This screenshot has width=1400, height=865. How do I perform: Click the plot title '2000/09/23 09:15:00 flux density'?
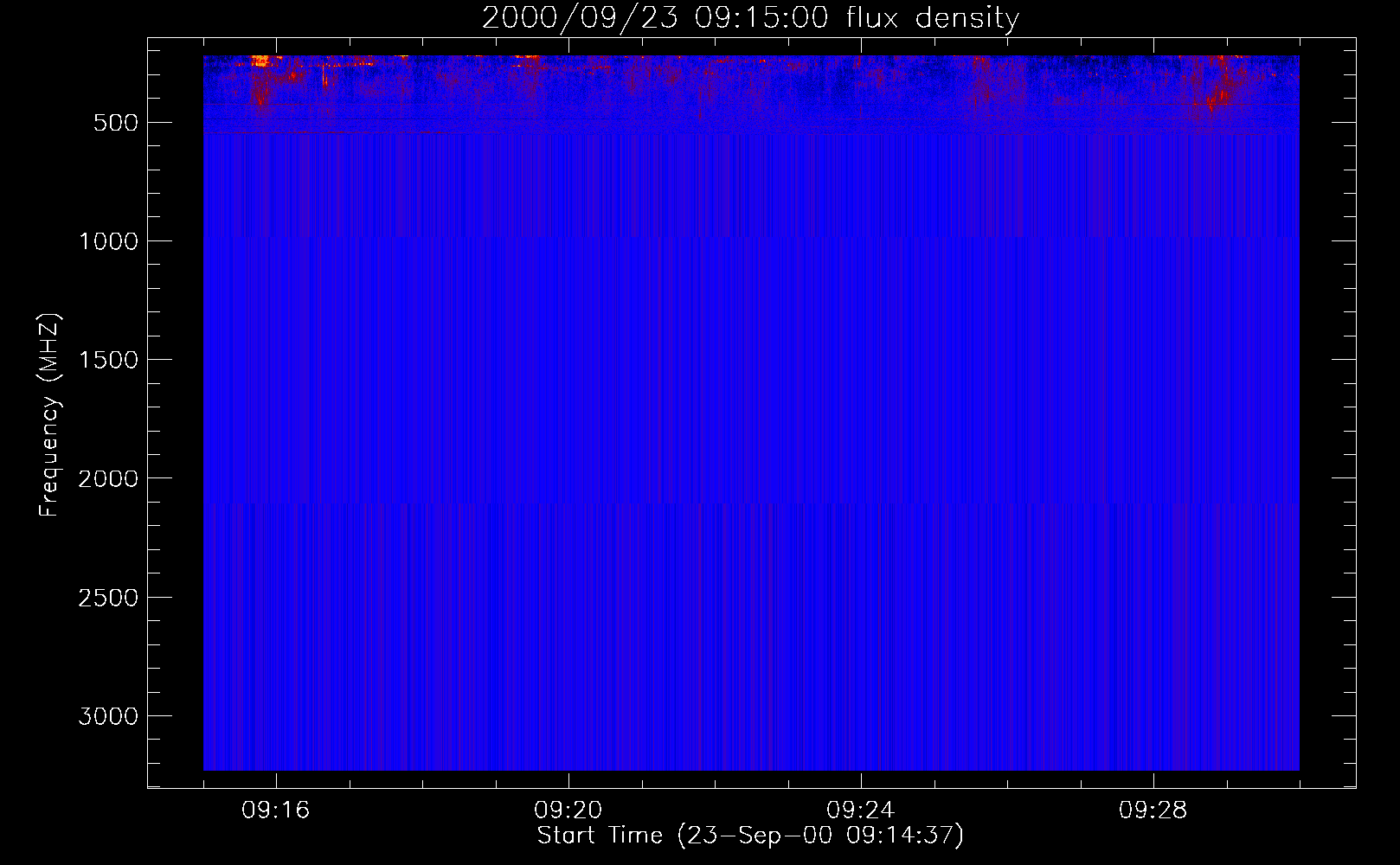pyautogui.click(x=750, y=17)
